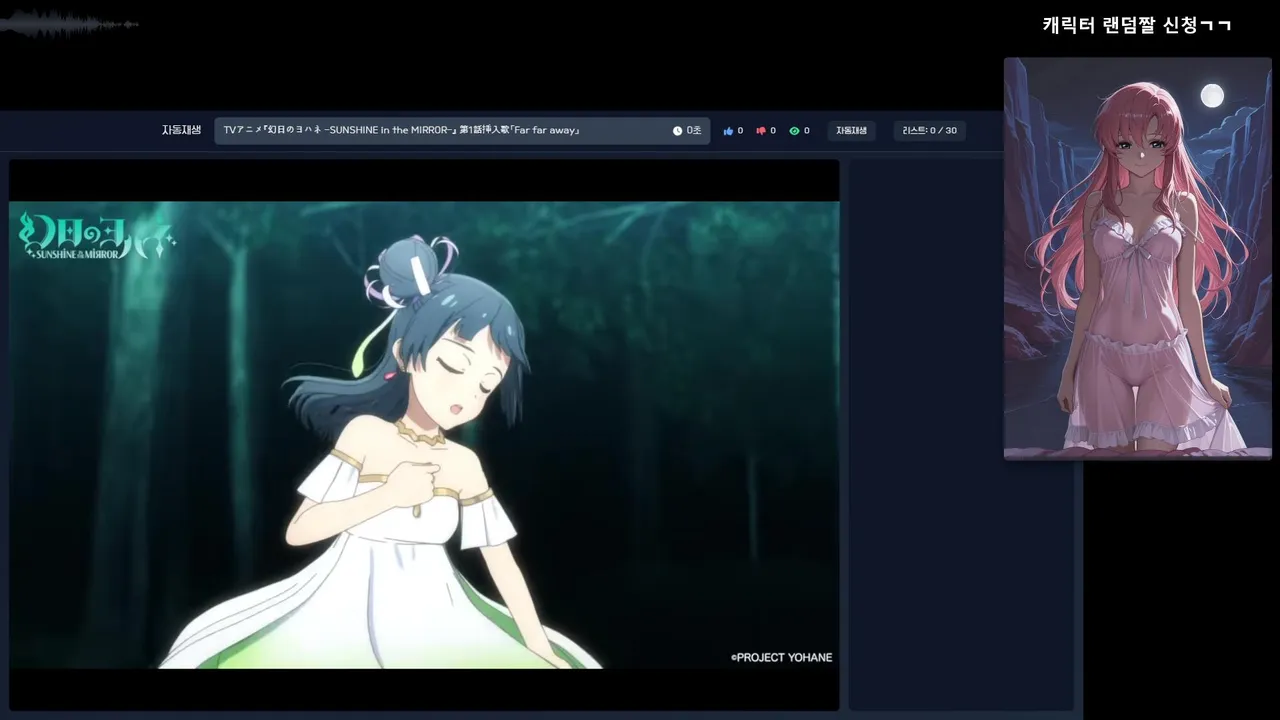Click the 0초 time text
Screen dimensions: 1280x720
tap(694, 131)
